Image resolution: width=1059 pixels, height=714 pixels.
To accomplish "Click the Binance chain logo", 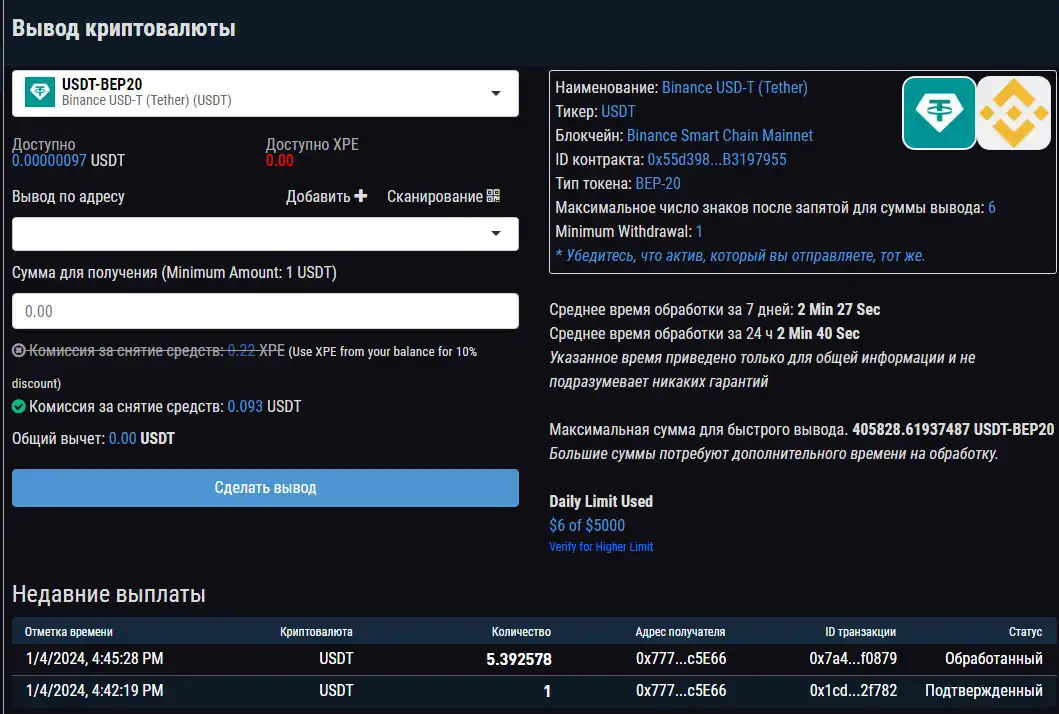I will click(x=1014, y=113).
